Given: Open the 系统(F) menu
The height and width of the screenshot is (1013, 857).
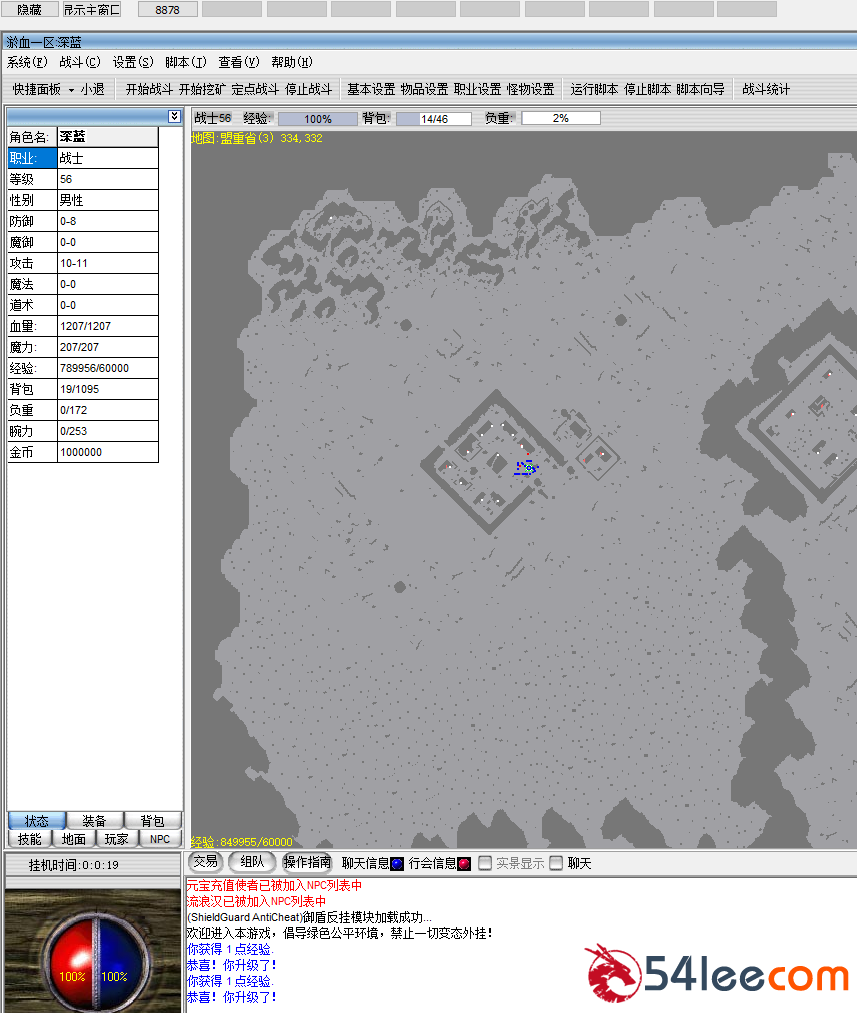Looking at the screenshot, I should [27, 62].
